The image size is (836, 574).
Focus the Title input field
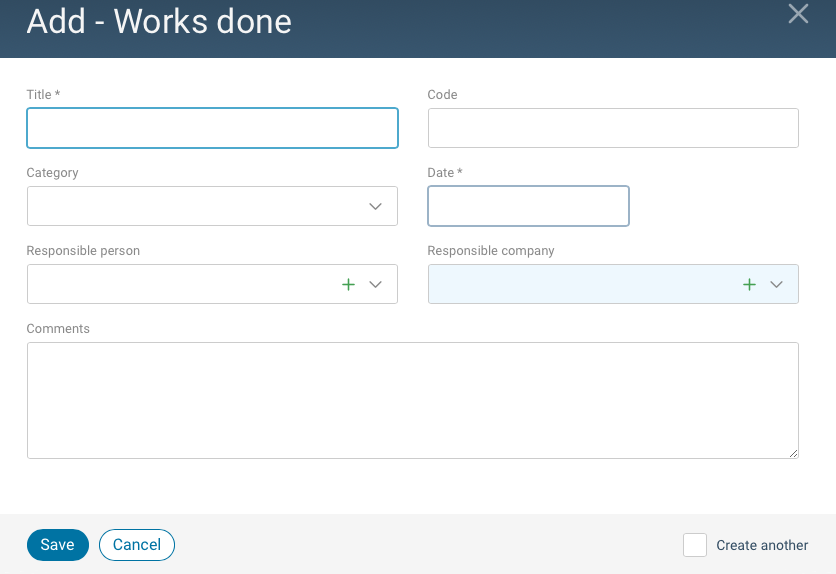tap(212, 128)
